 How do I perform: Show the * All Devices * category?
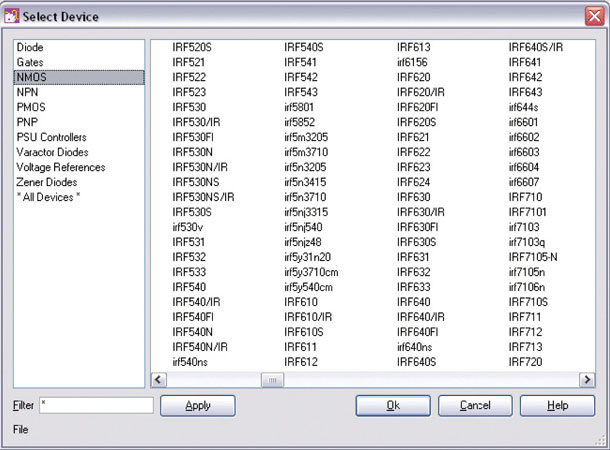[x=48, y=197]
